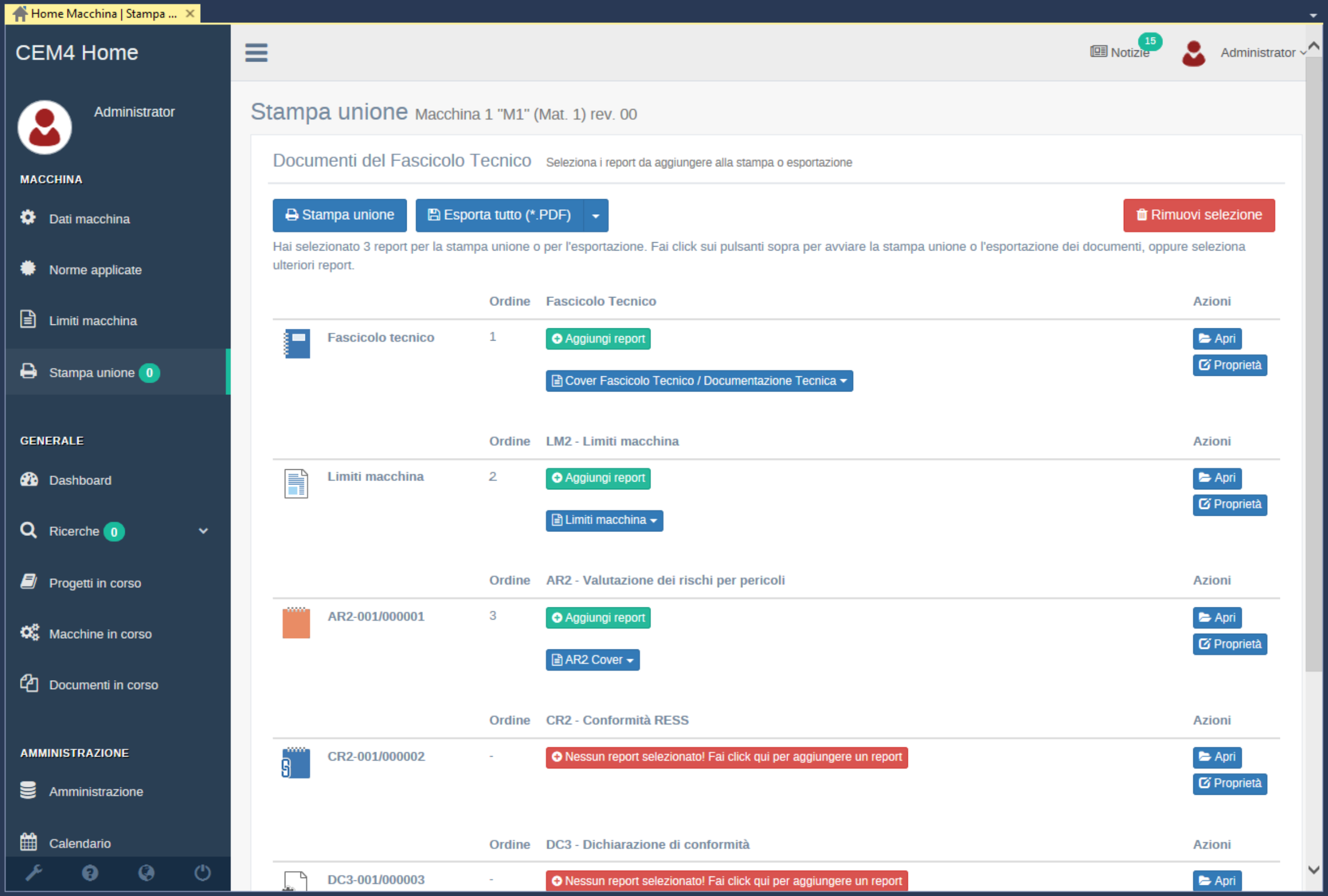
Task: Click the page scrollbar down arrow
Action: click(1313, 870)
